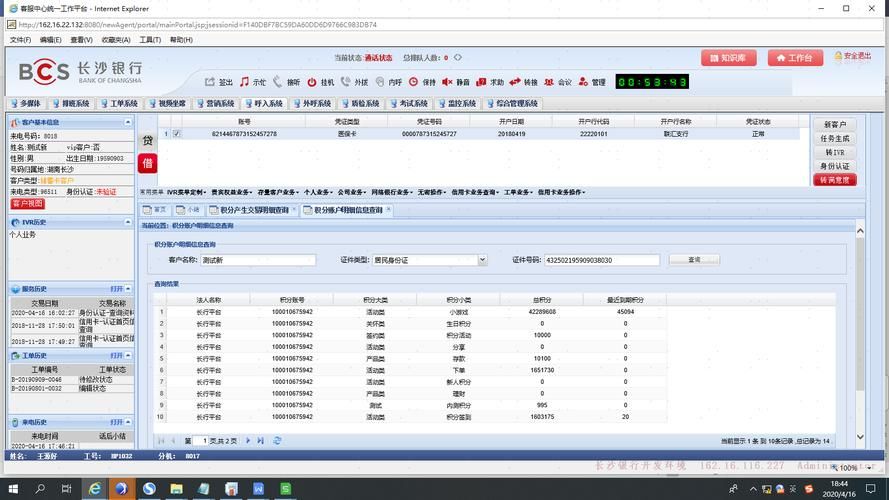
Task: Click the red 转满意度 button
Action: click(x=835, y=180)
